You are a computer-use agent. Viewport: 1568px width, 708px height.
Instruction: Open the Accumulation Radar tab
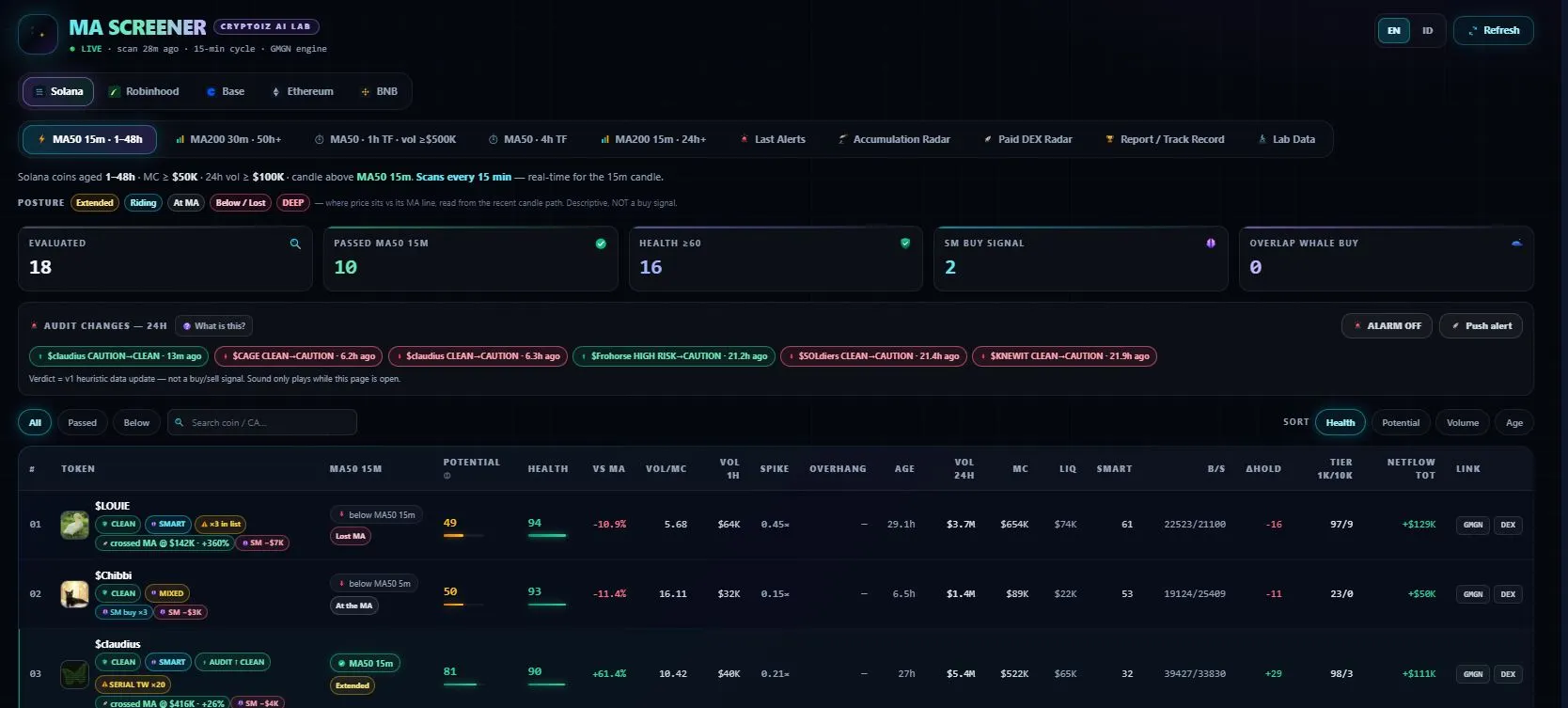tap(894, 139)
